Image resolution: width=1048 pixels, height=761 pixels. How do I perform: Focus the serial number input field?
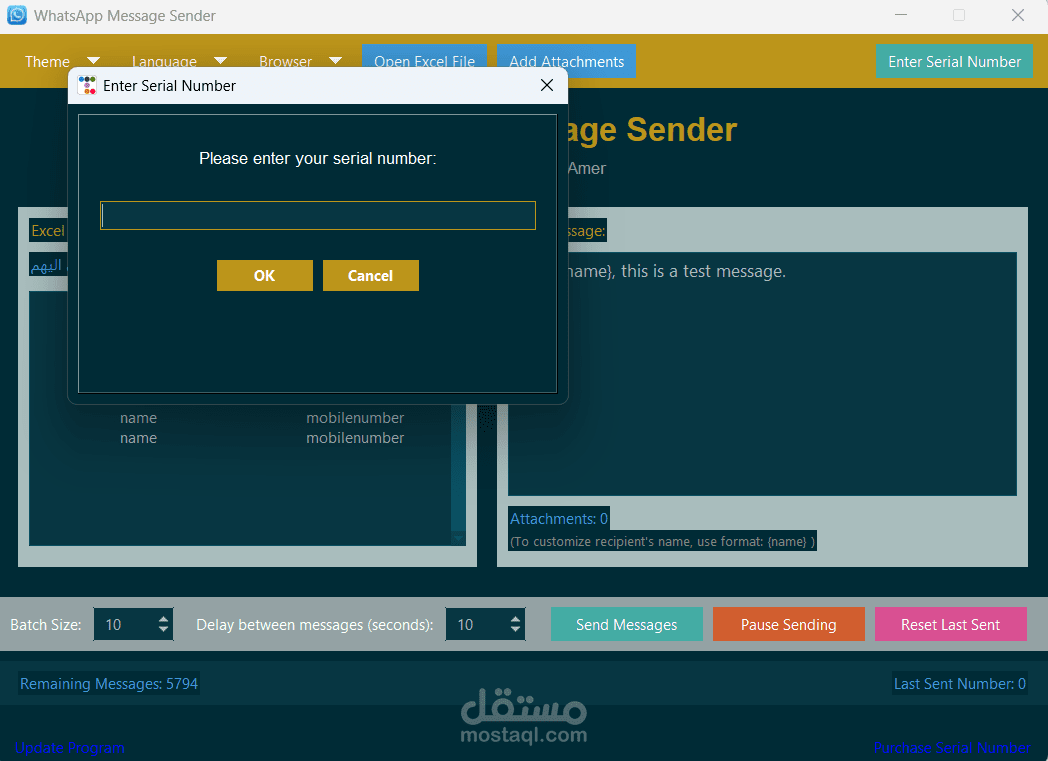point(318,216)
